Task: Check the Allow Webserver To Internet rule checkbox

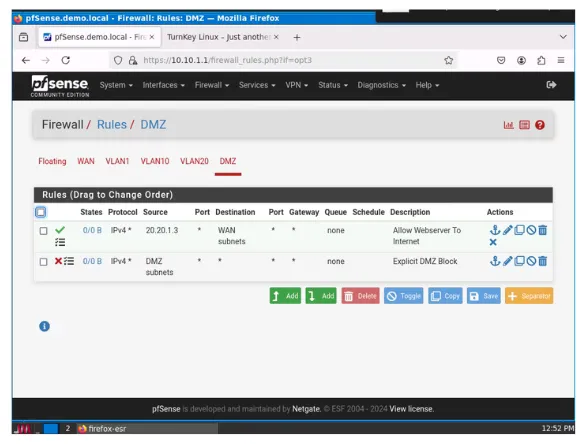Action: (43, 231)
